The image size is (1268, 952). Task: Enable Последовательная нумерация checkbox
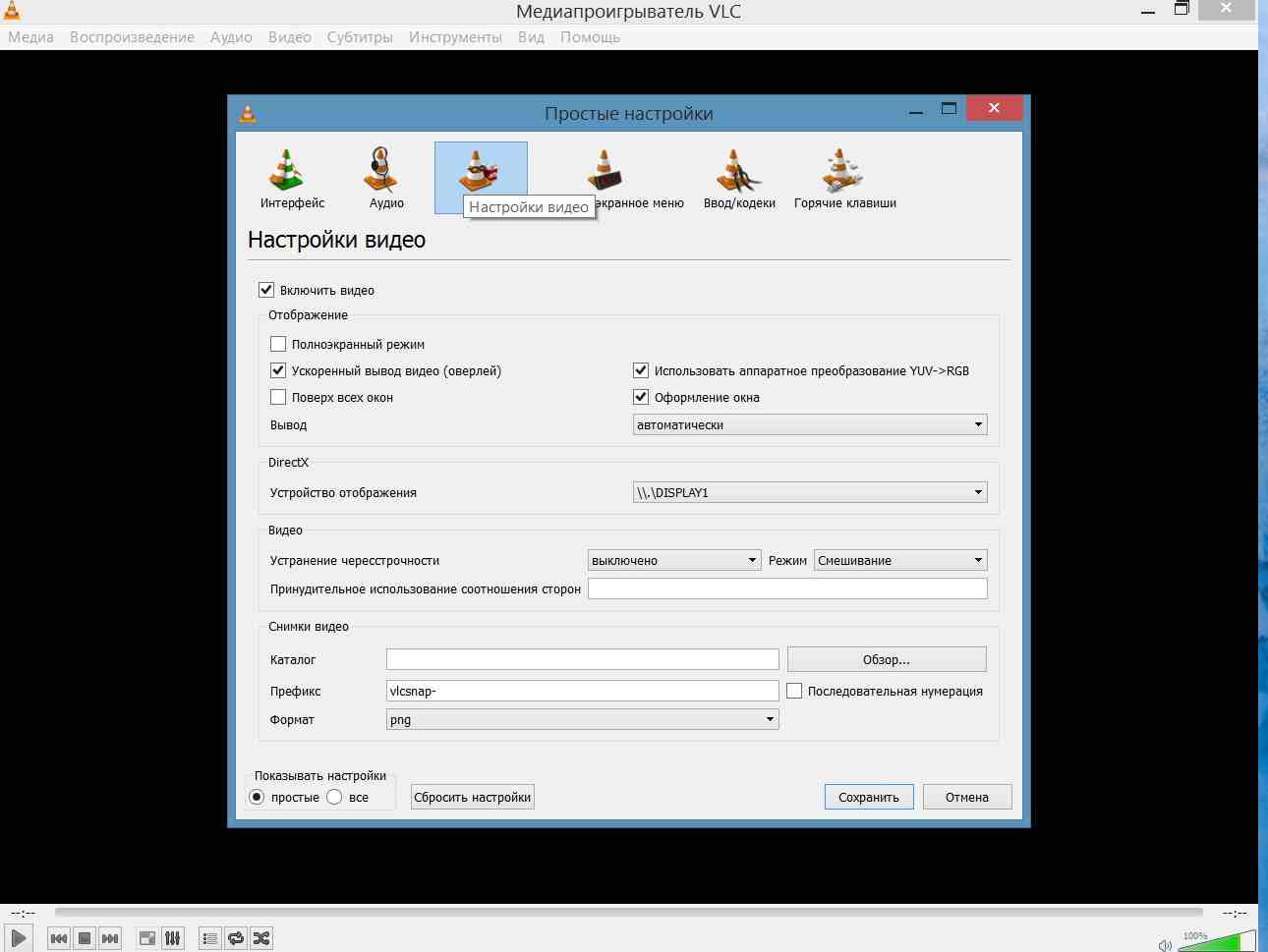[794, 691]
